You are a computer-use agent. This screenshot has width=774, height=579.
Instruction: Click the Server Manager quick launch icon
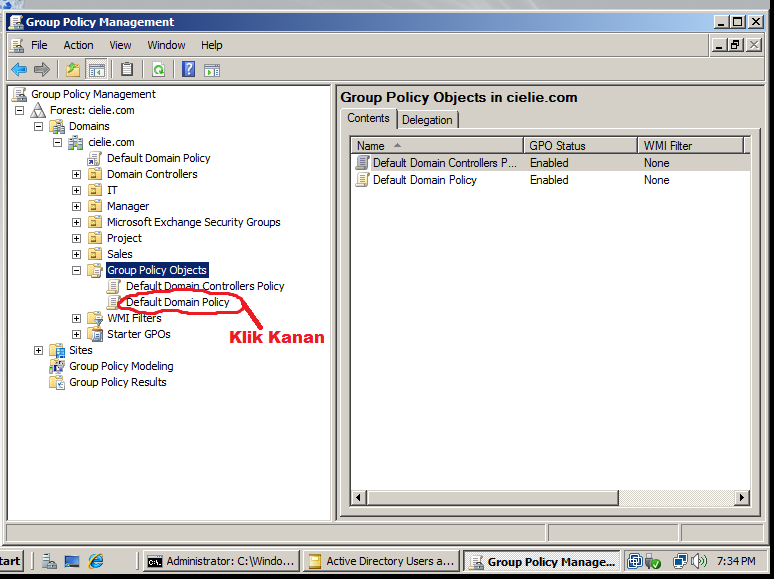click(49, 561)
